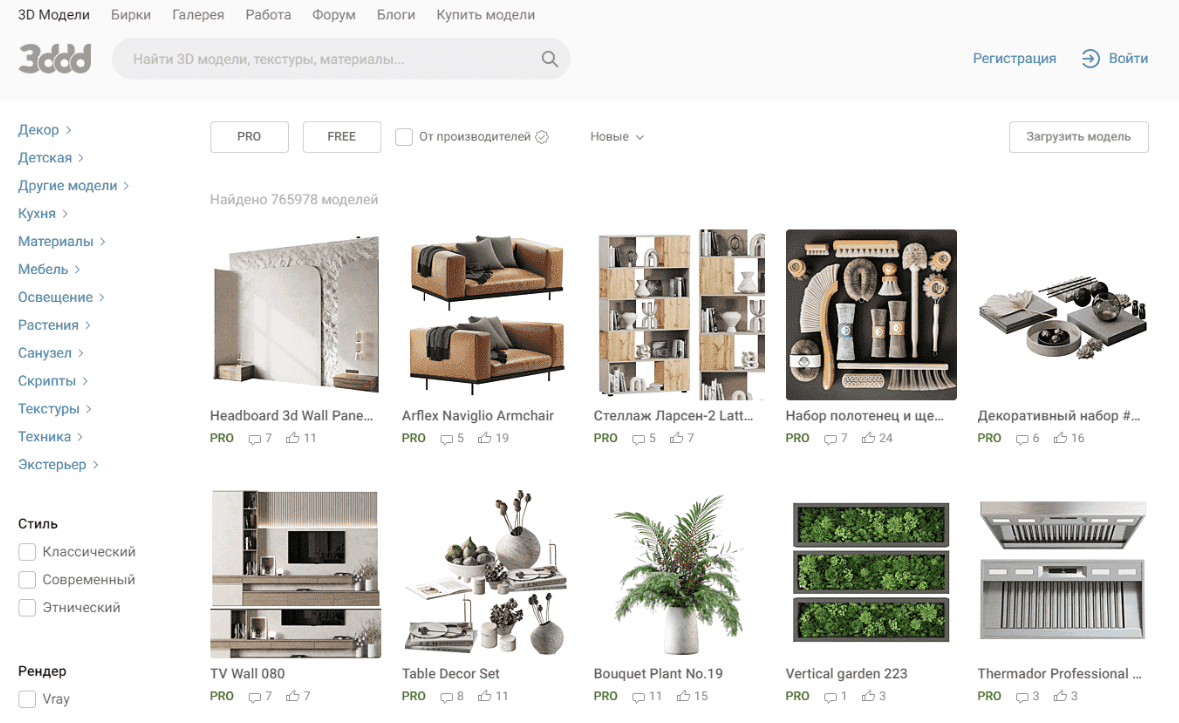The width and height of the screenshot is (1179, 723).
Task: Go to the Форум menu item
Action: [334, 14]
